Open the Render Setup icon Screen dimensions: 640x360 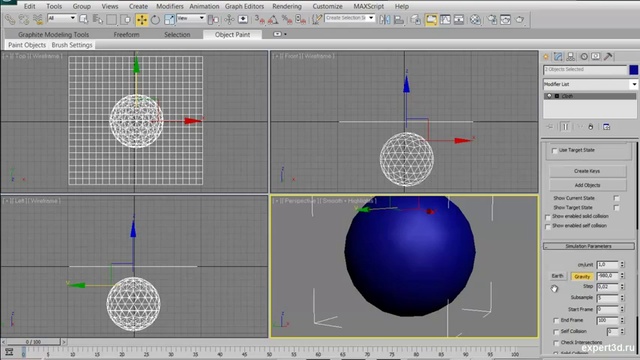(x=492, y=19)
